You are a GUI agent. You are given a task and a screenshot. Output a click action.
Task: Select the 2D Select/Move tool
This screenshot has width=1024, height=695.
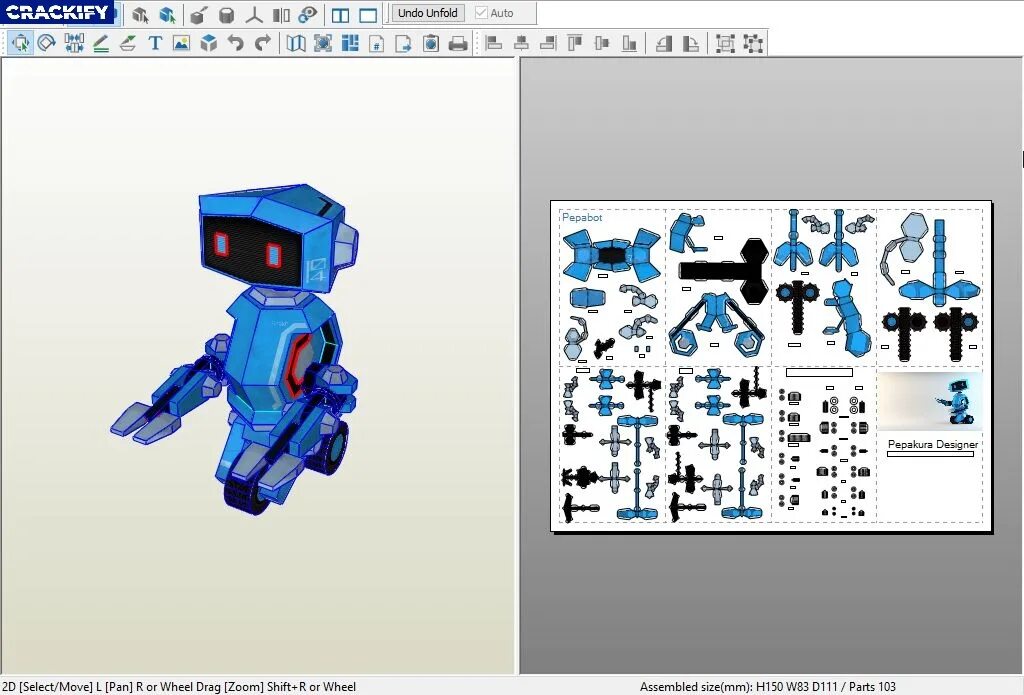click(x=20, y=43)
